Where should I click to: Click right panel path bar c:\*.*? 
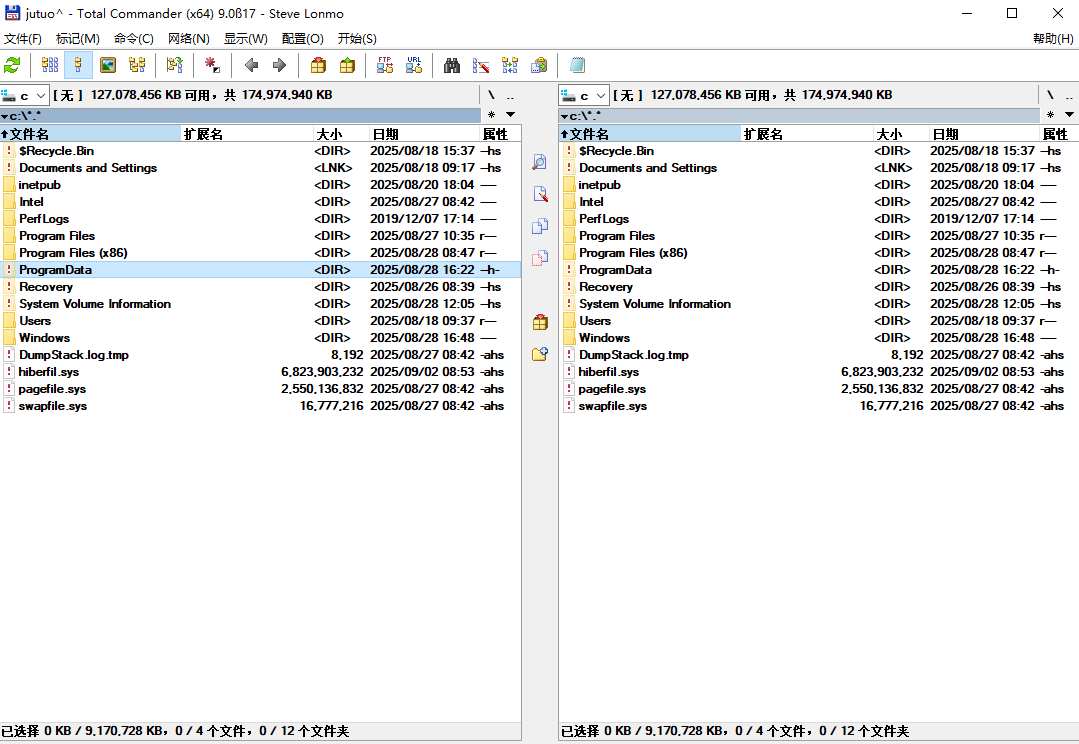point(799,115)
